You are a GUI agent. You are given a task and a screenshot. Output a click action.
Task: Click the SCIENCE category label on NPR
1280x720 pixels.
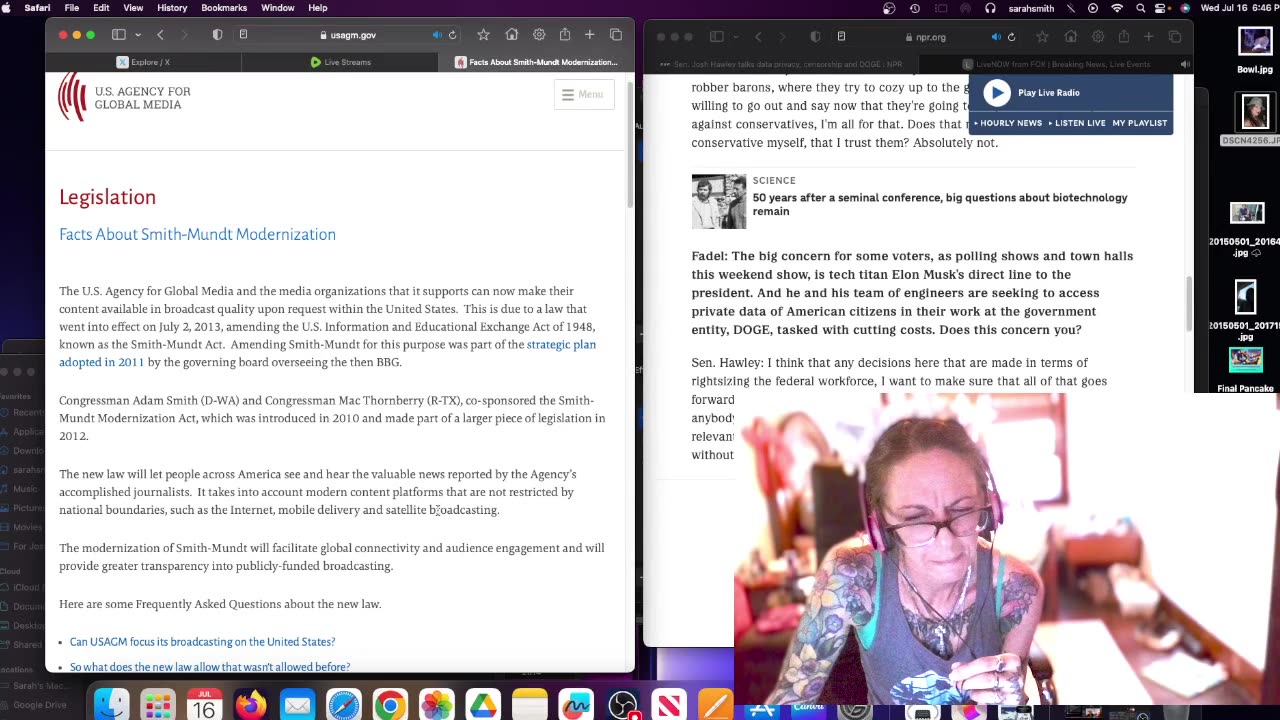(774, 181)
